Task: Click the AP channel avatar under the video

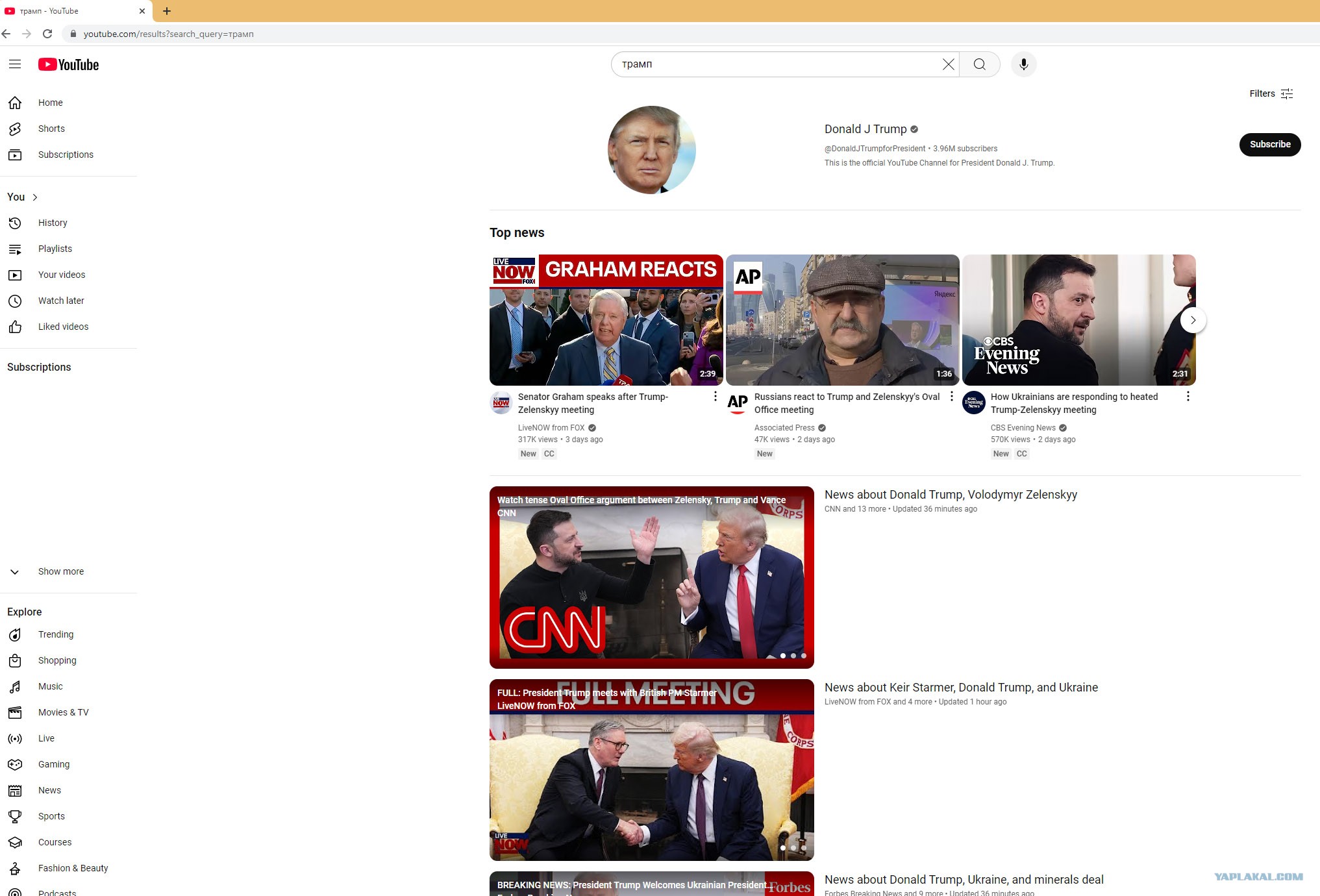Action: click(738, 403)
